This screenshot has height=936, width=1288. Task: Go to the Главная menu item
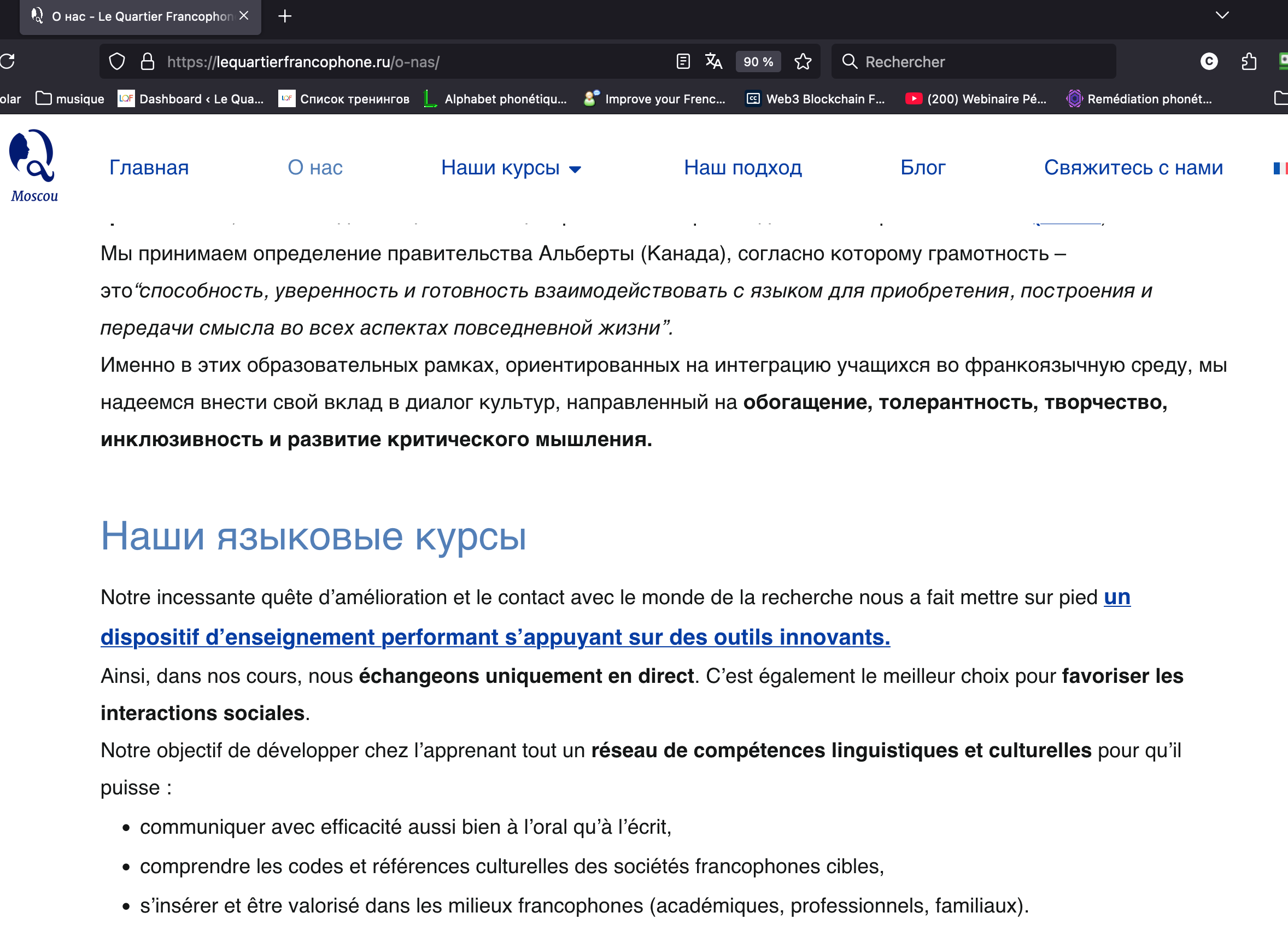[149, 167]
